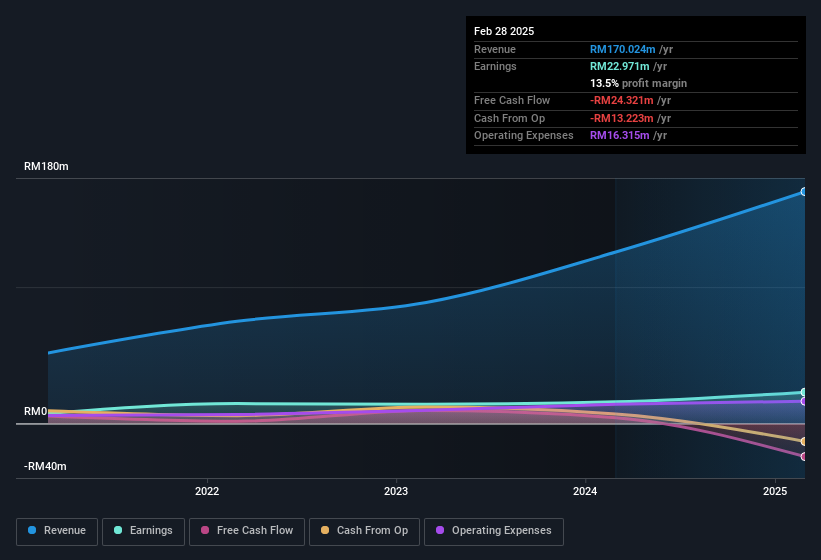Click the Revenue label in tooltip

point(495,49)
